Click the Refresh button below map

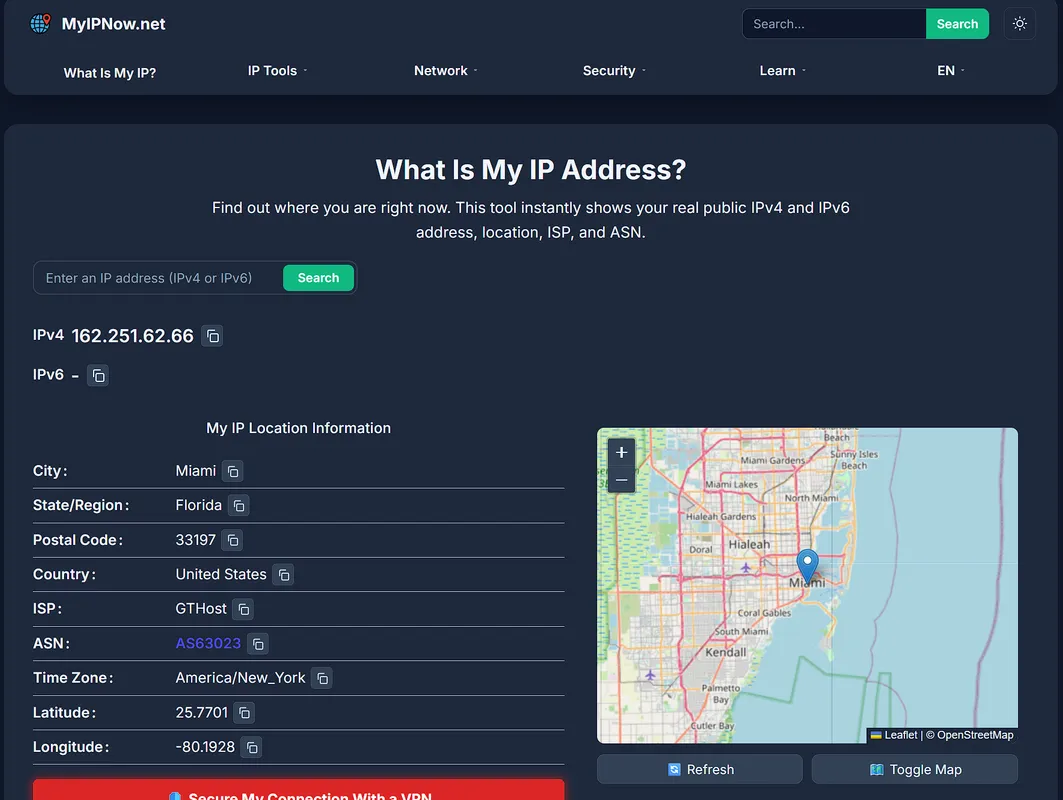coord(700,769)
